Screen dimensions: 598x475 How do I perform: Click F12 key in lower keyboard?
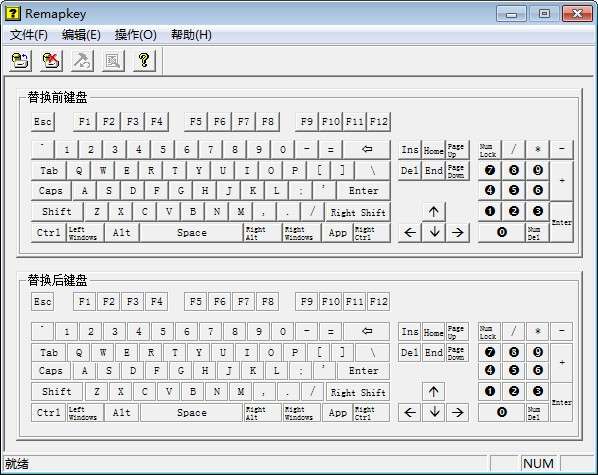click(378, 301)
